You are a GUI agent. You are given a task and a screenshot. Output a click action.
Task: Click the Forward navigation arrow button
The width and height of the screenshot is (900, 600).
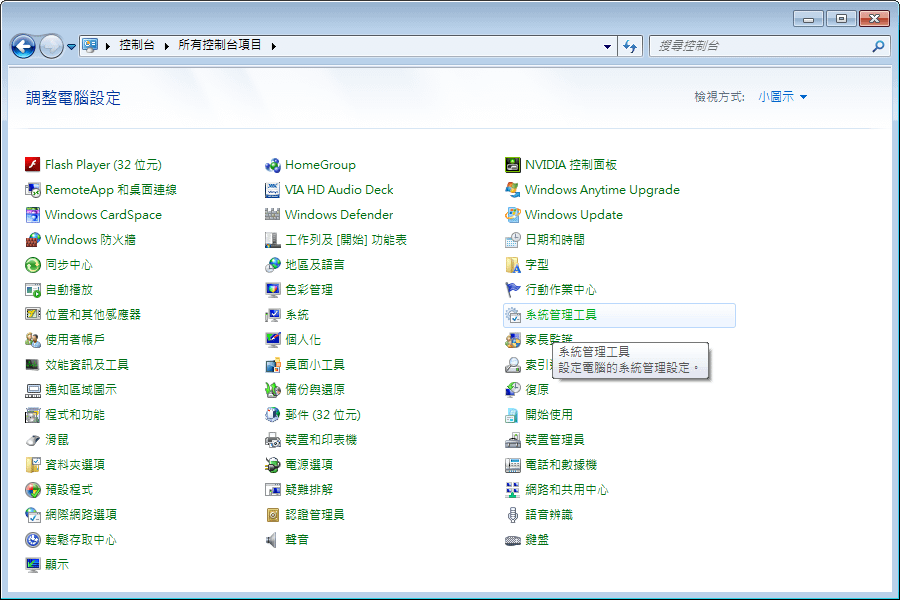point(51,47)
